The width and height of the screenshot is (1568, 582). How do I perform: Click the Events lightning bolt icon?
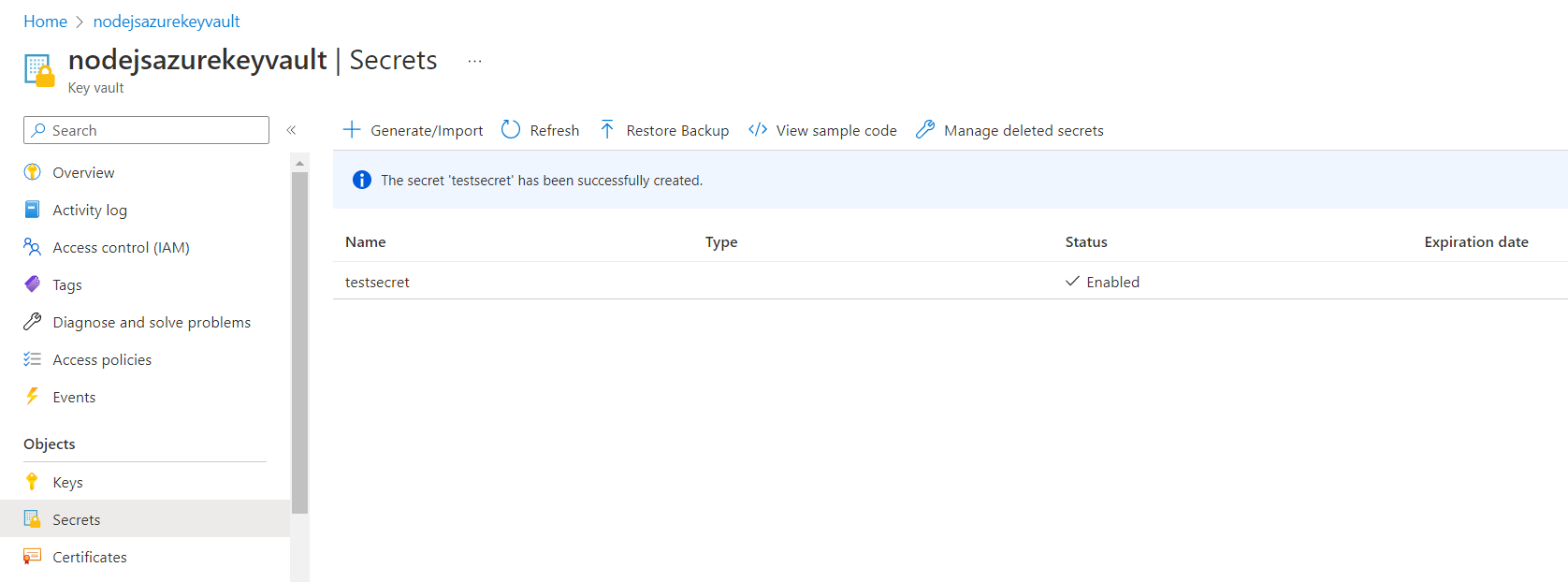(33, 397)
